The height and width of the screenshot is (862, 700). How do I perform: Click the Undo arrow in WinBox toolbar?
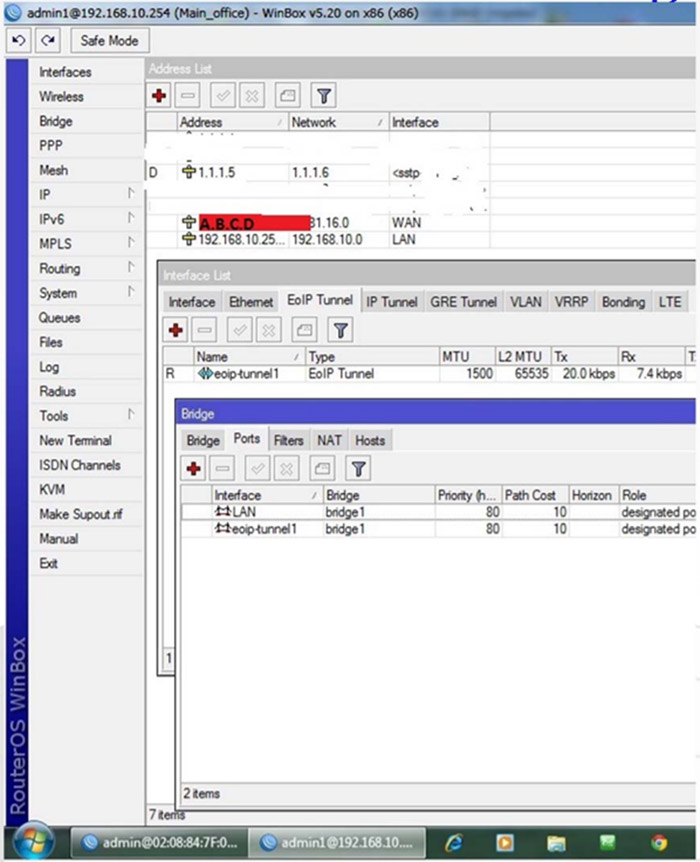(19, 41)
